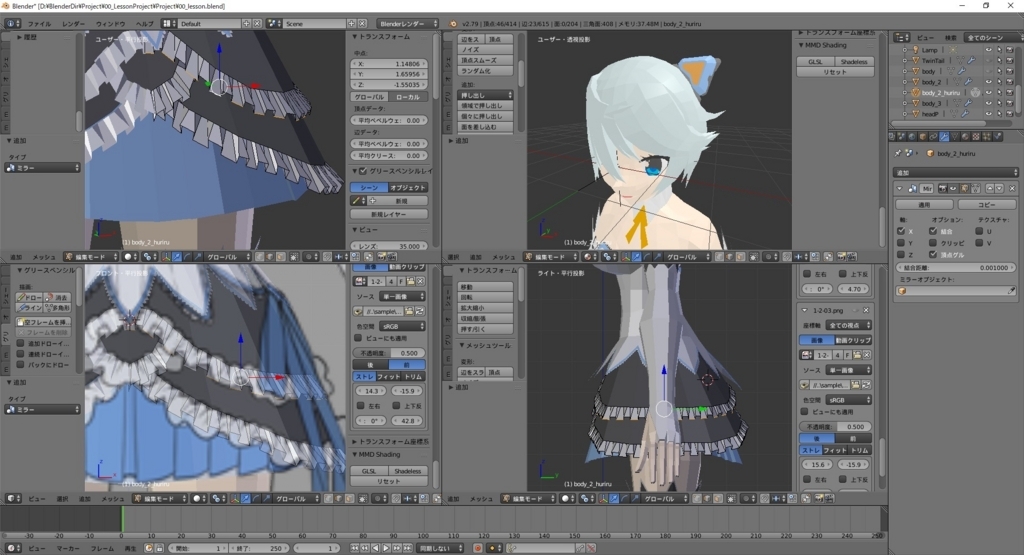
Task: Toggle renderability camera icon for headP
Action: (1010, 113)
